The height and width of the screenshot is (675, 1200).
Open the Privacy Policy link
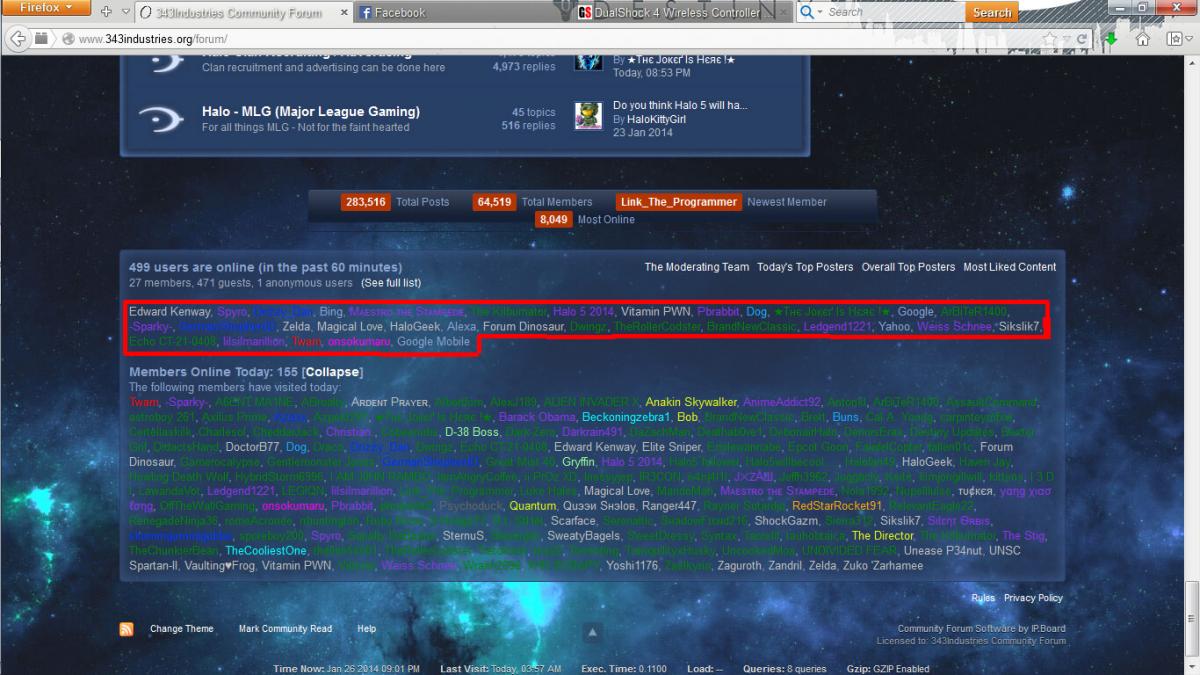1033,598
